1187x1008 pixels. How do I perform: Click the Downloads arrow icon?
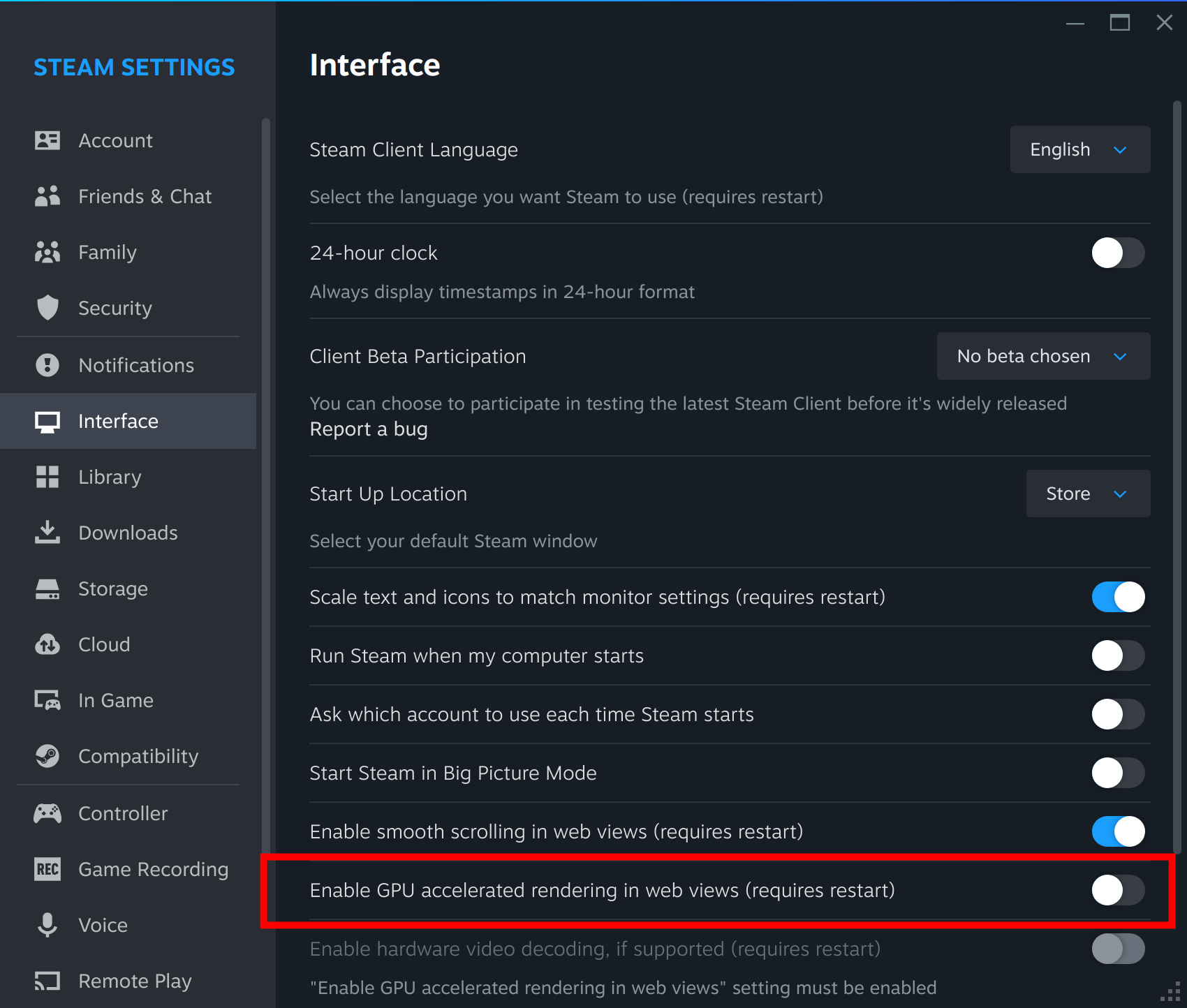pos(47,532)
